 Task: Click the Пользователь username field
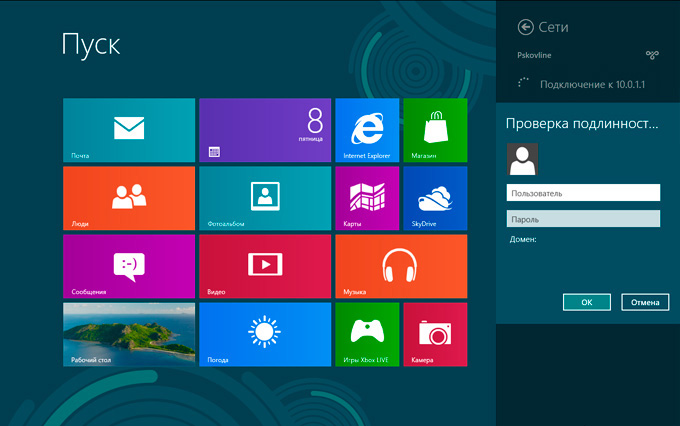point(583,193)
